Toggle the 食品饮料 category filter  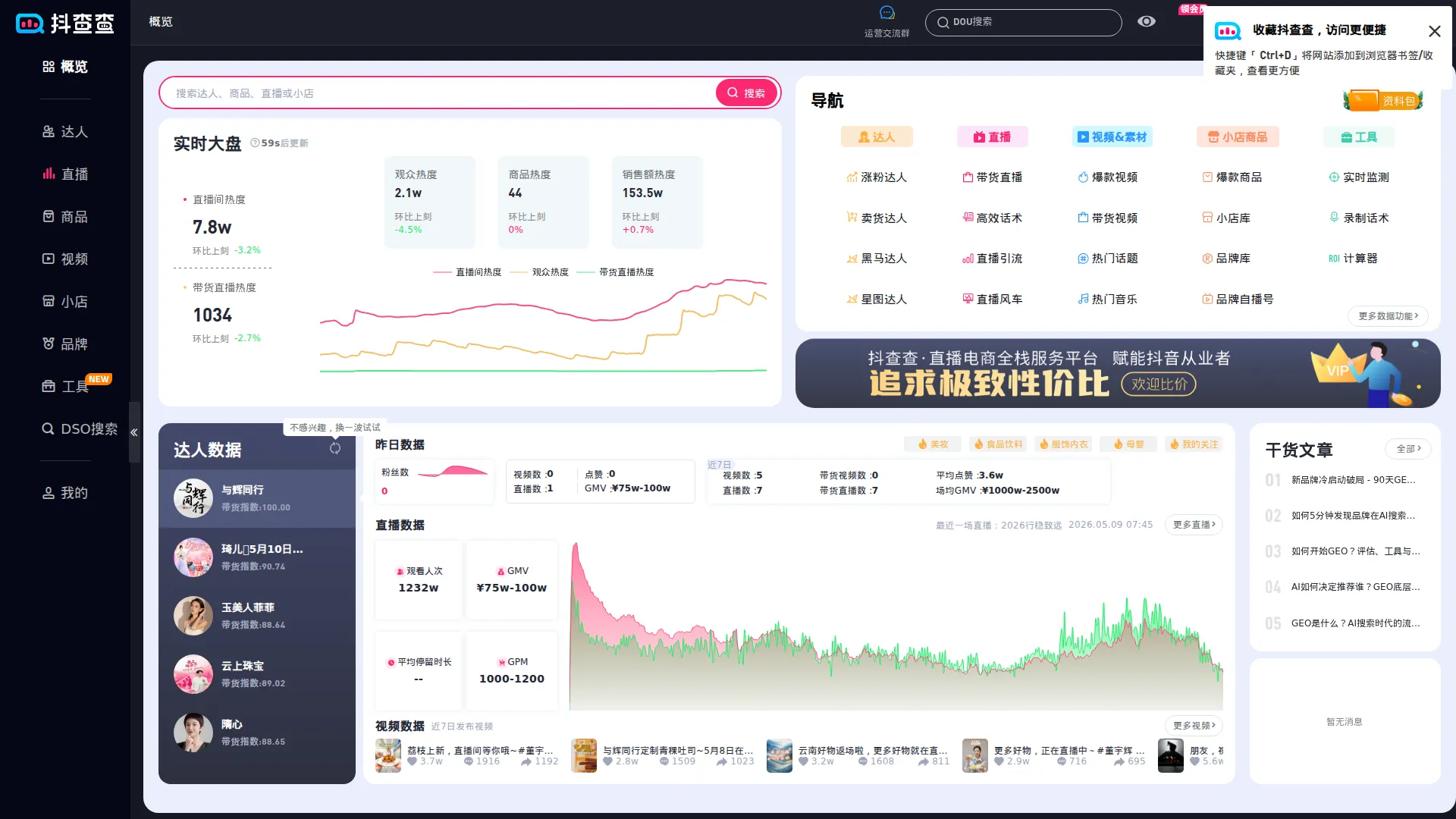point(998,444)
